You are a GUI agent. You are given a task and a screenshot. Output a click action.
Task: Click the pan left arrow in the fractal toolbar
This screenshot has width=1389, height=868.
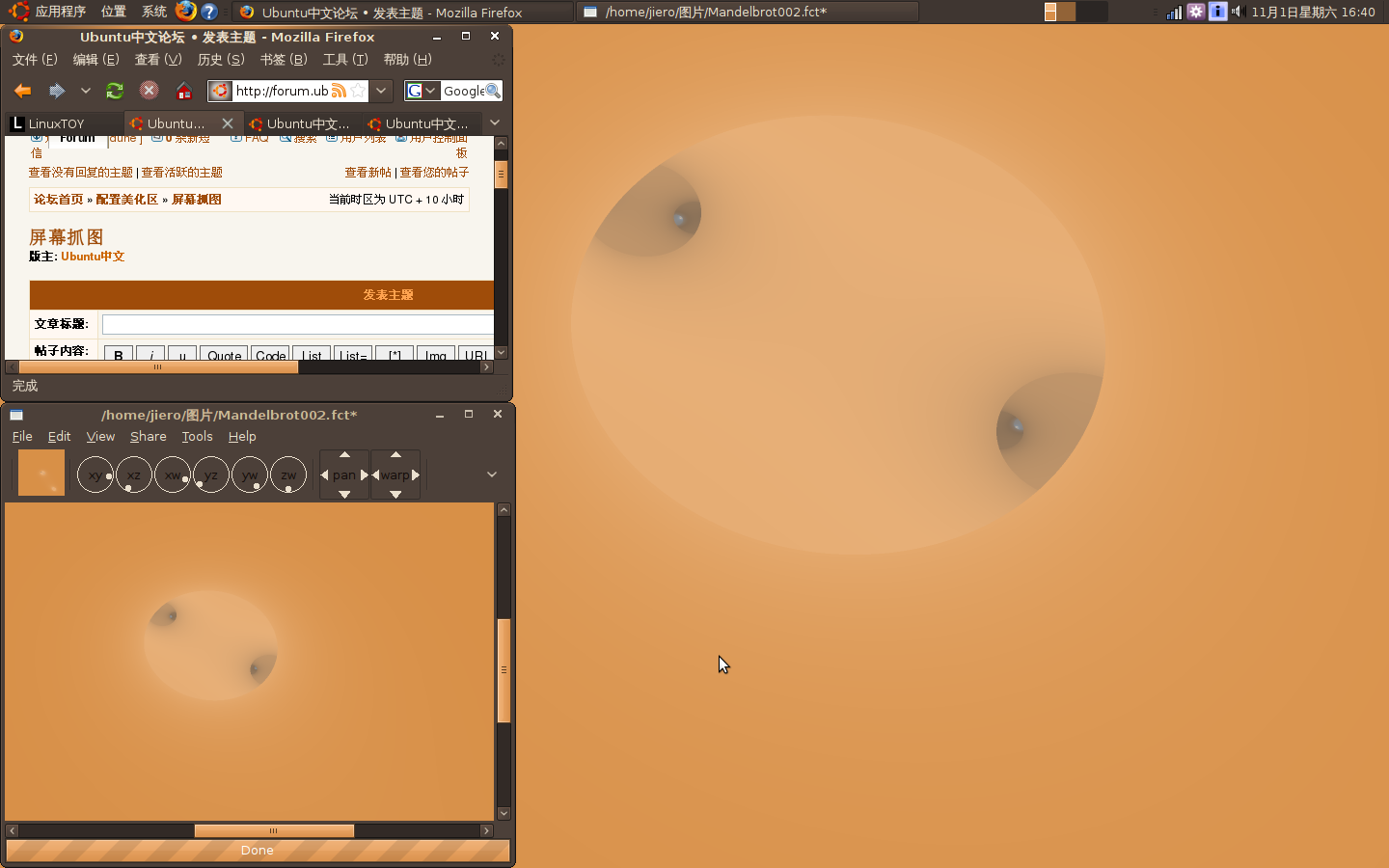point(324,475)
